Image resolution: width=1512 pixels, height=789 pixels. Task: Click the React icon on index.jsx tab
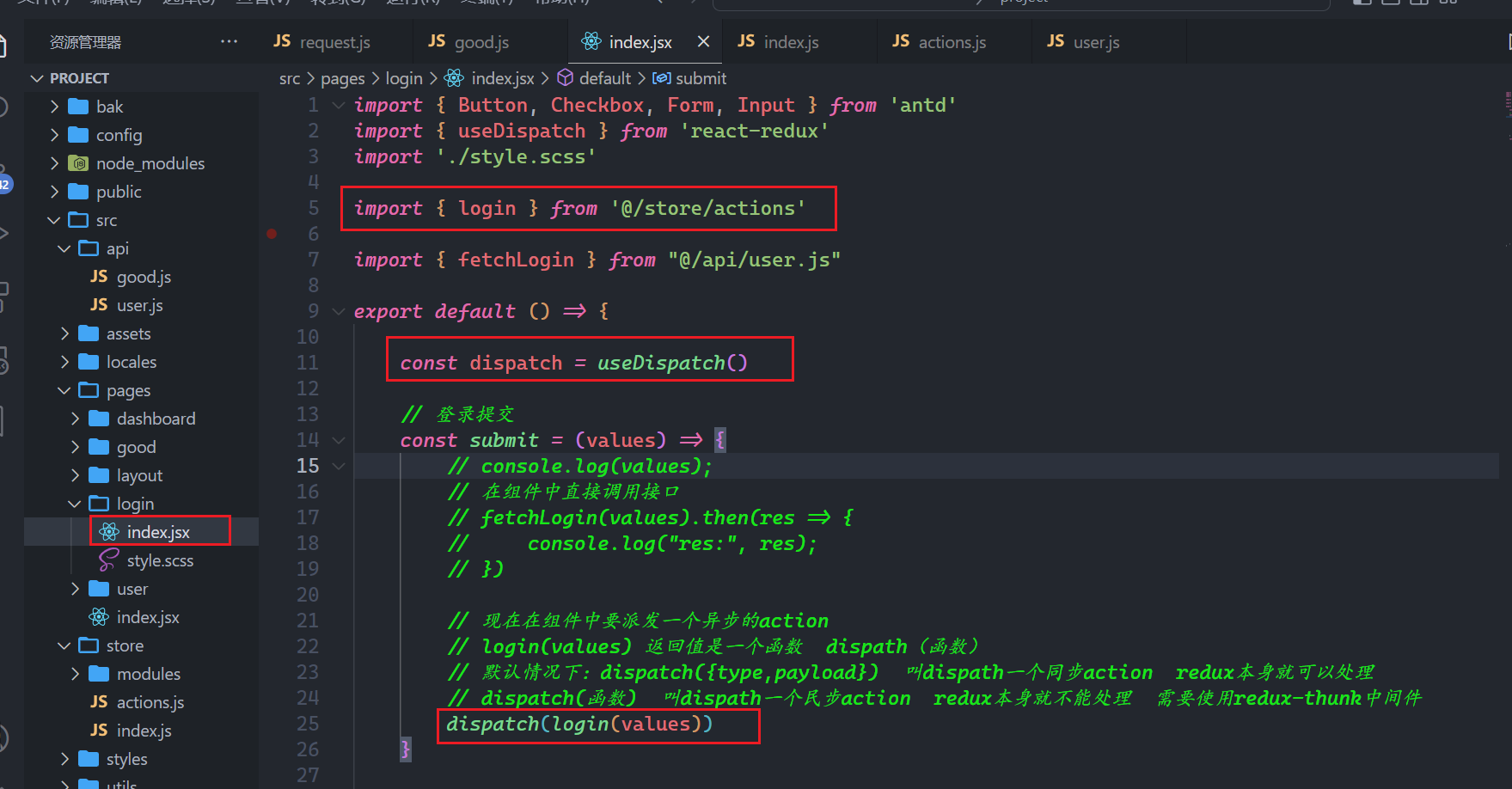[x=591, y=41]
